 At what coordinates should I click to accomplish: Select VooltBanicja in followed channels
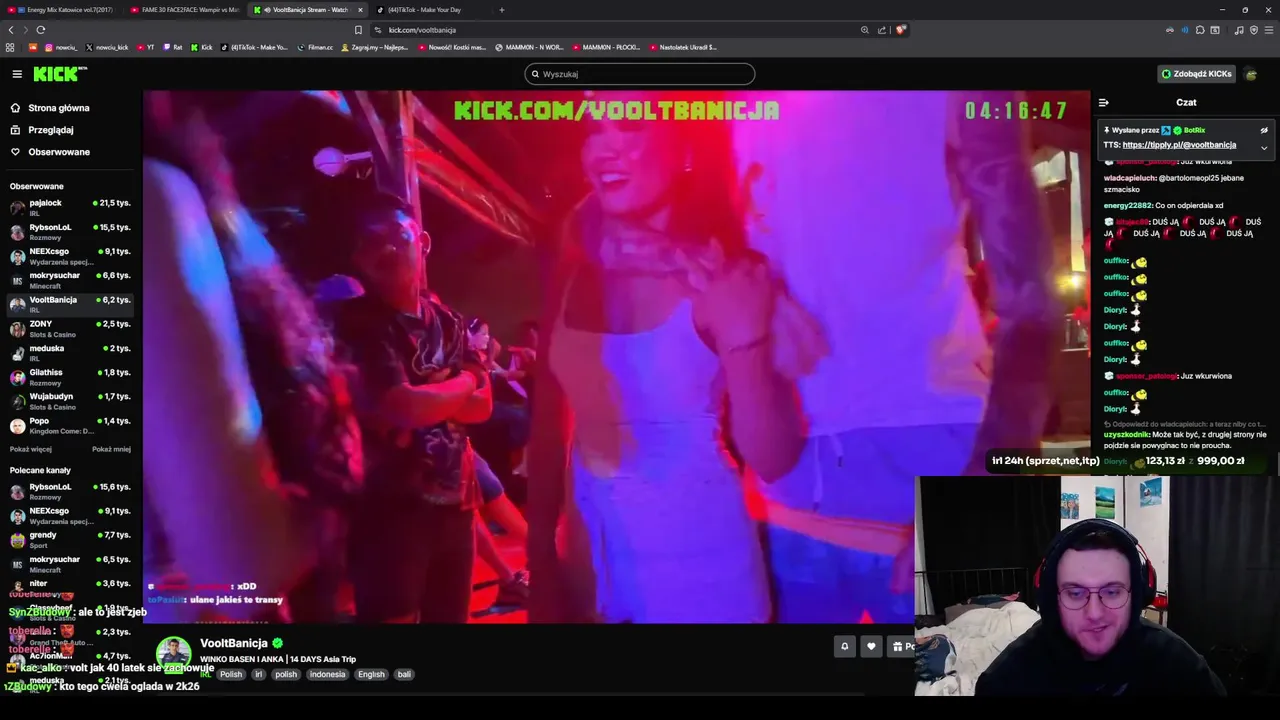pos(70,304)
